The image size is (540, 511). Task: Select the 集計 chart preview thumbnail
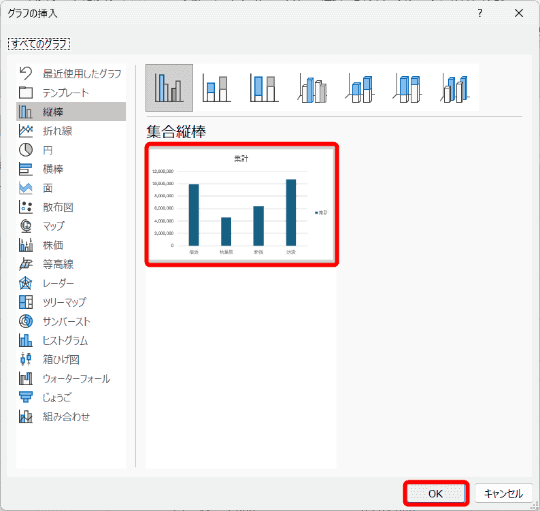click(241, 205)
